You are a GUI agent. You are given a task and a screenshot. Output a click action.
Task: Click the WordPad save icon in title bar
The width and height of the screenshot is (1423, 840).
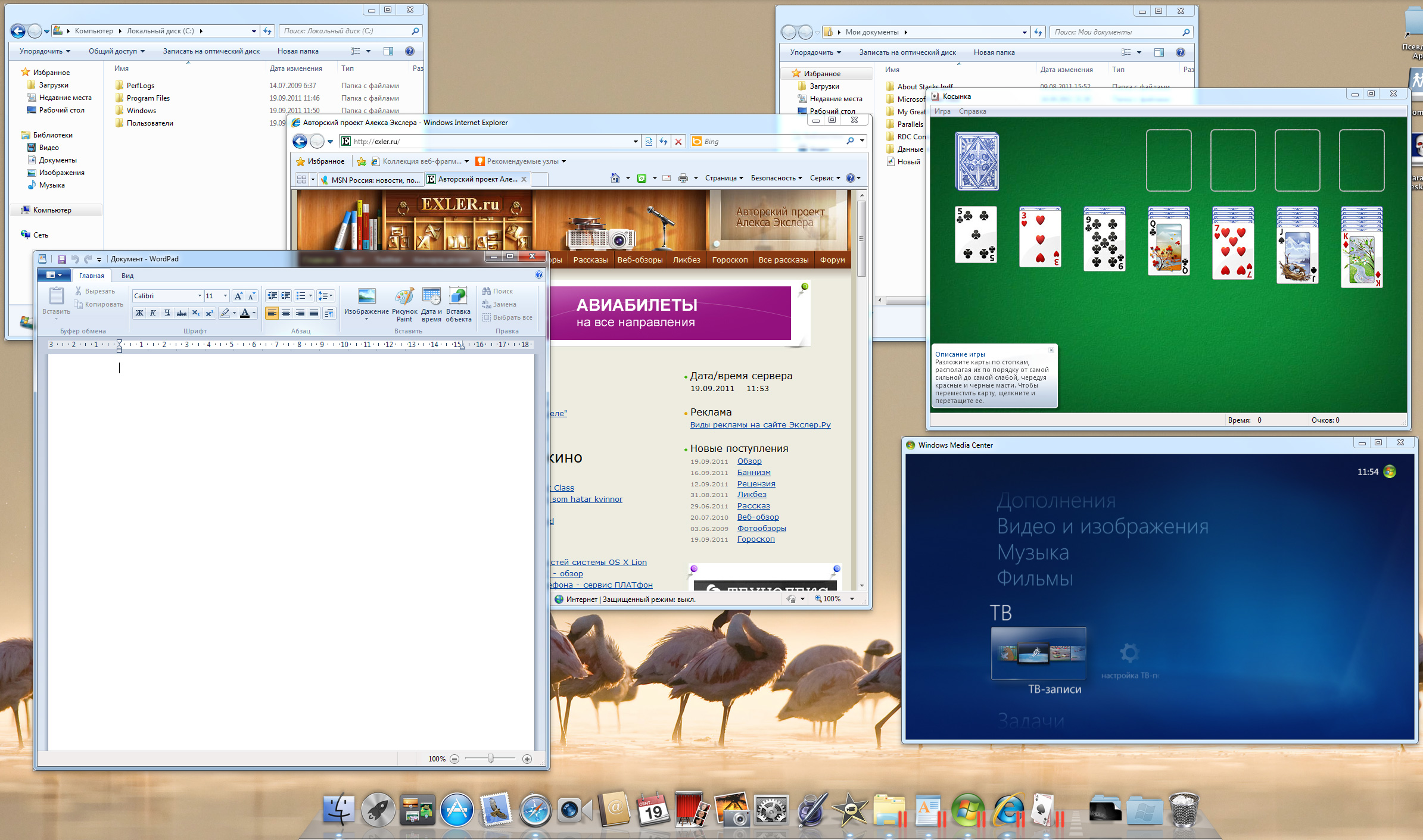pos(61,259)
